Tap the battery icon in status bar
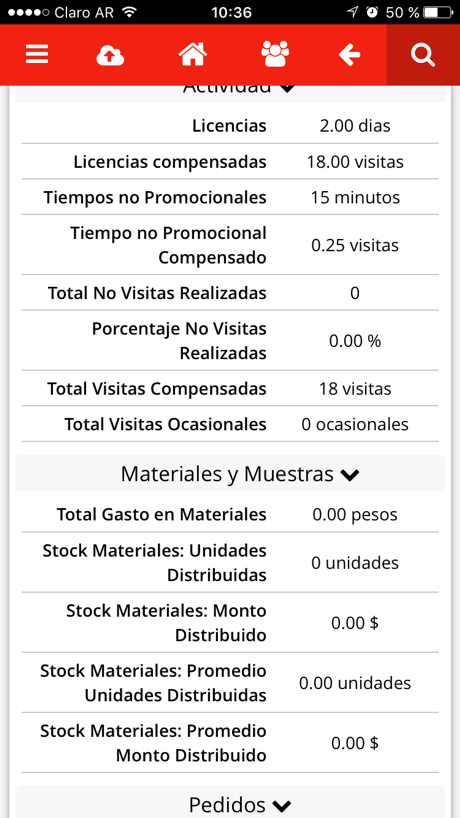The width and height of the screenshot is (460, 818). 437,13
